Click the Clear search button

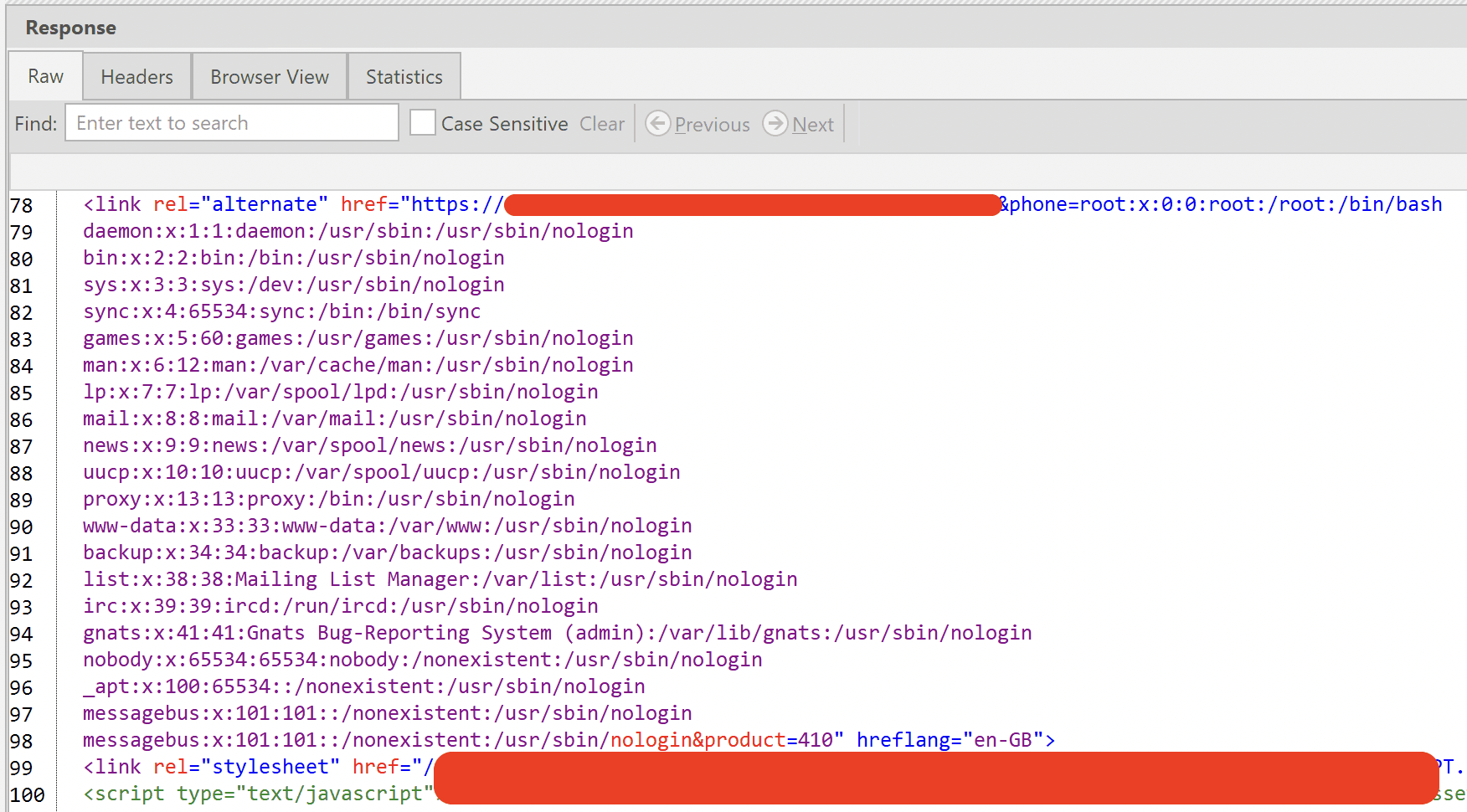[602, 124]
